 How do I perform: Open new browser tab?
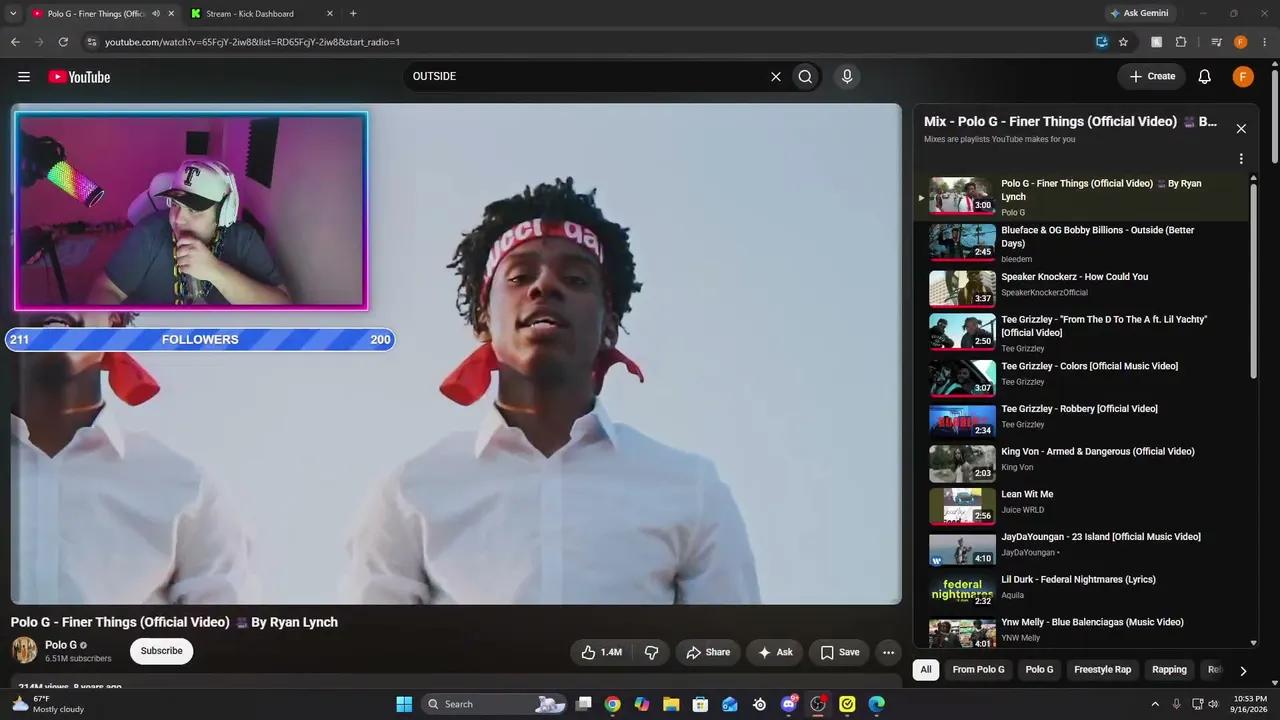(353, 14)
